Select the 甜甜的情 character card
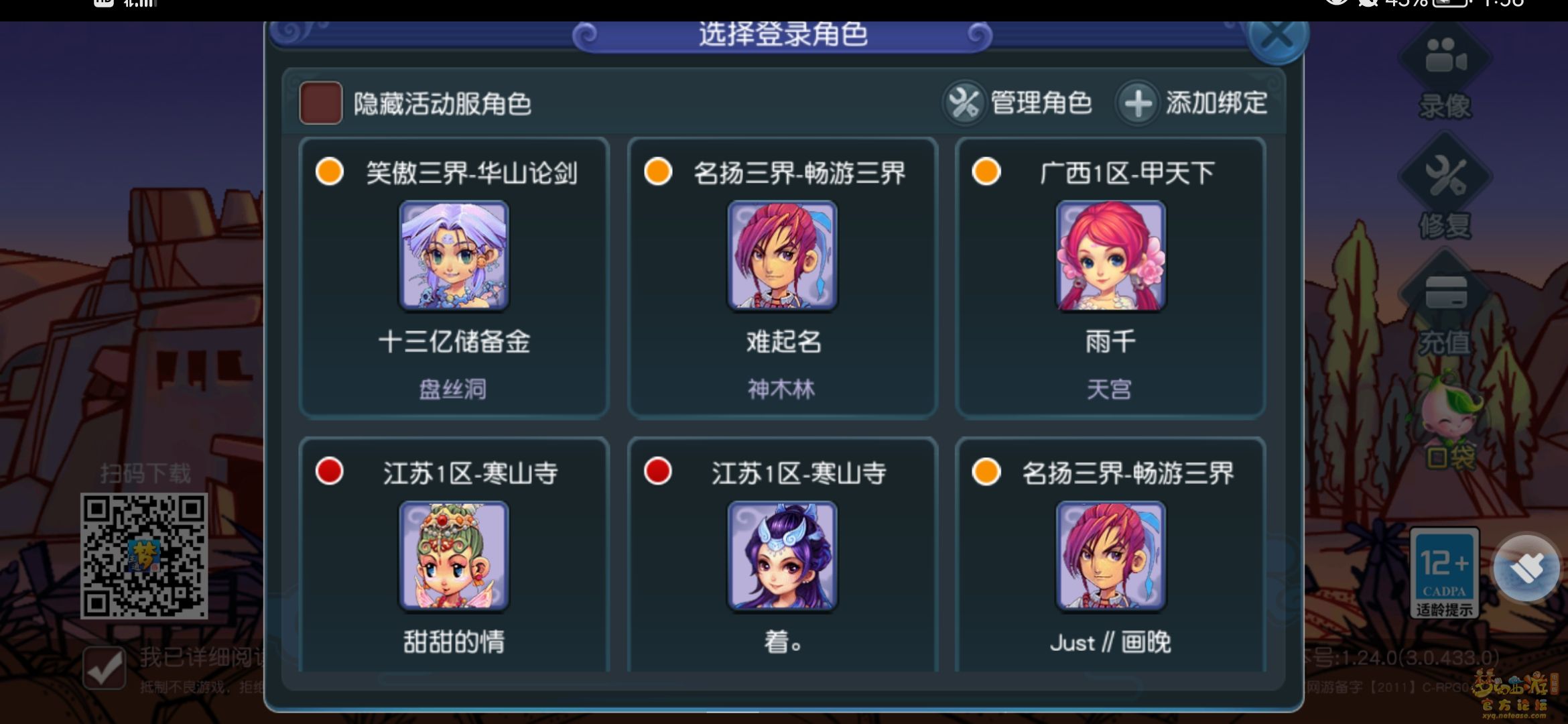Screen dimensions: 1568x724 coord(454,555)
